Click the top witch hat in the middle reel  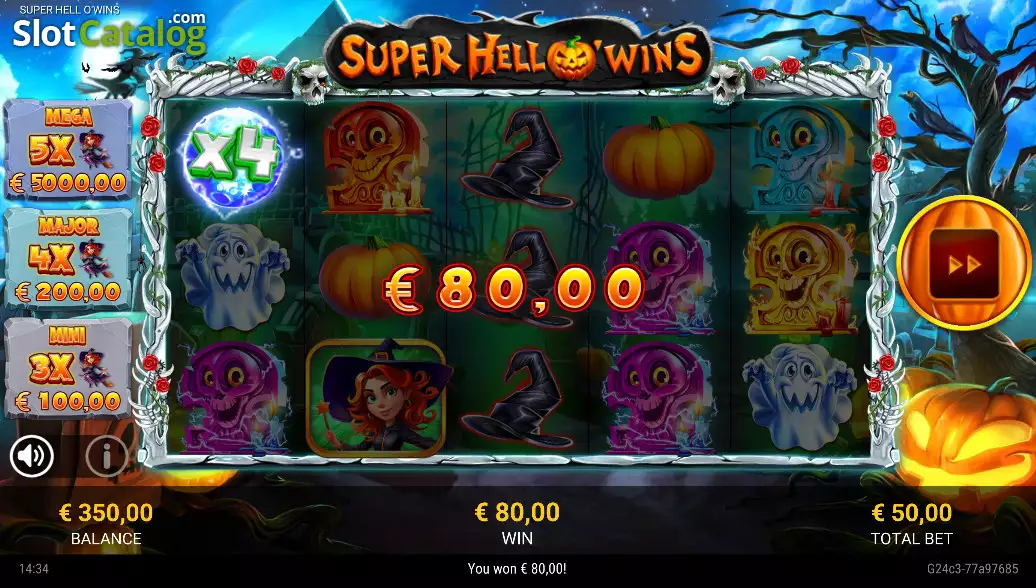pos(517,159)
